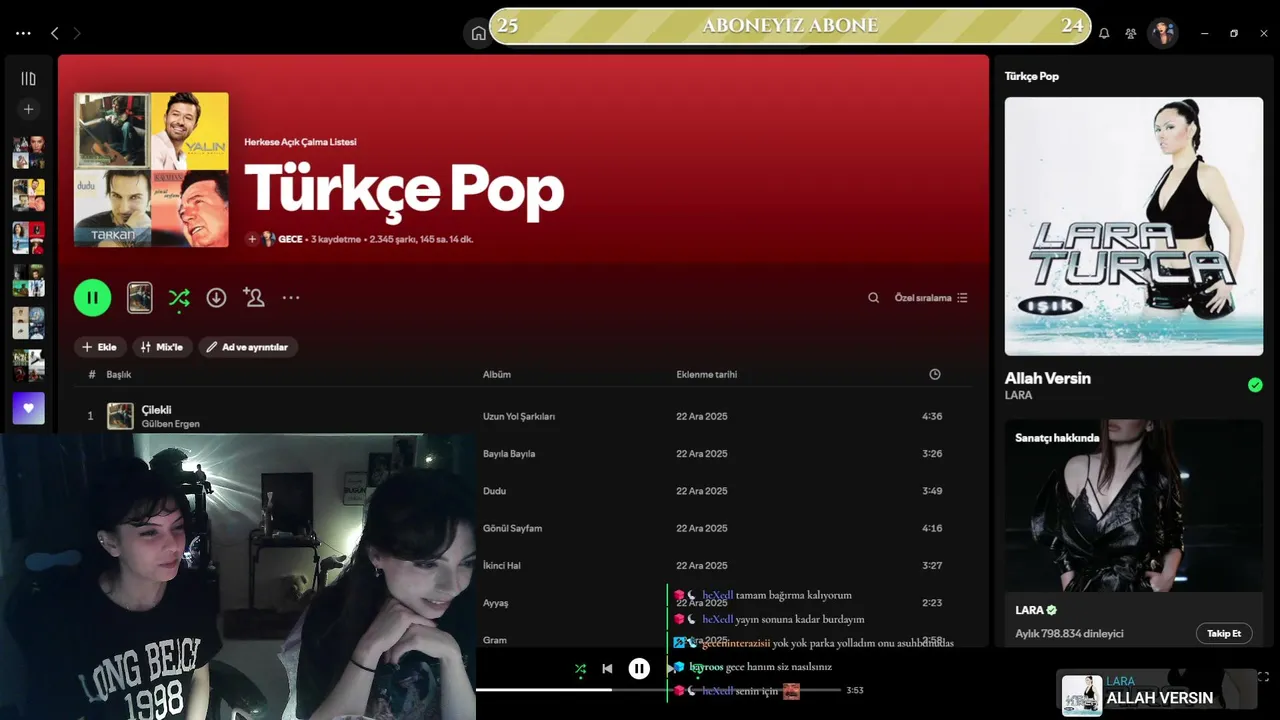Download the playlist
This screenshot has width=1280, height=720.
pos(216,297)
